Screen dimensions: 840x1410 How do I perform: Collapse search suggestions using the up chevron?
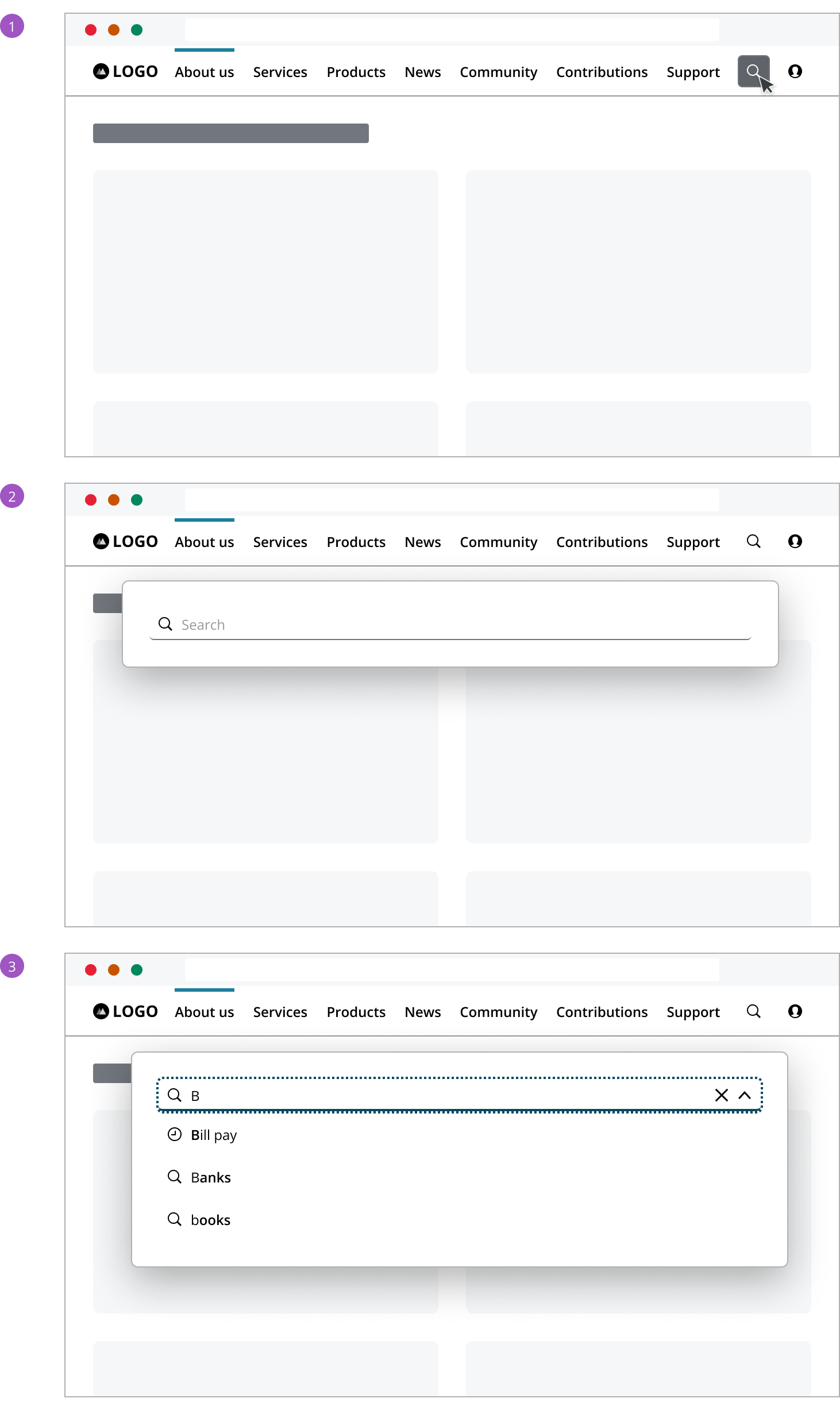(745, 1095)
